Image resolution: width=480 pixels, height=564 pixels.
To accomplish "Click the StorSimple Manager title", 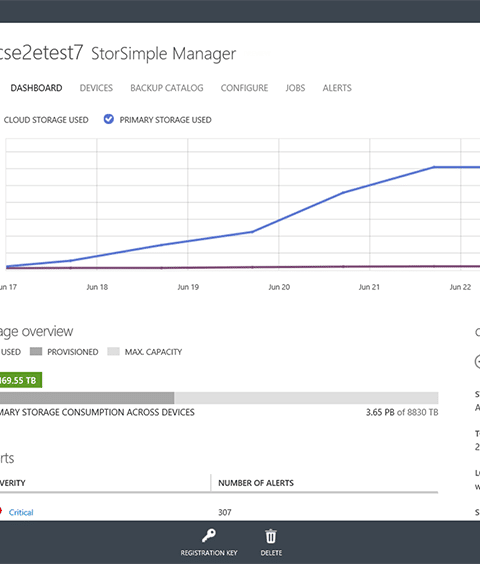I will point(164,54).
